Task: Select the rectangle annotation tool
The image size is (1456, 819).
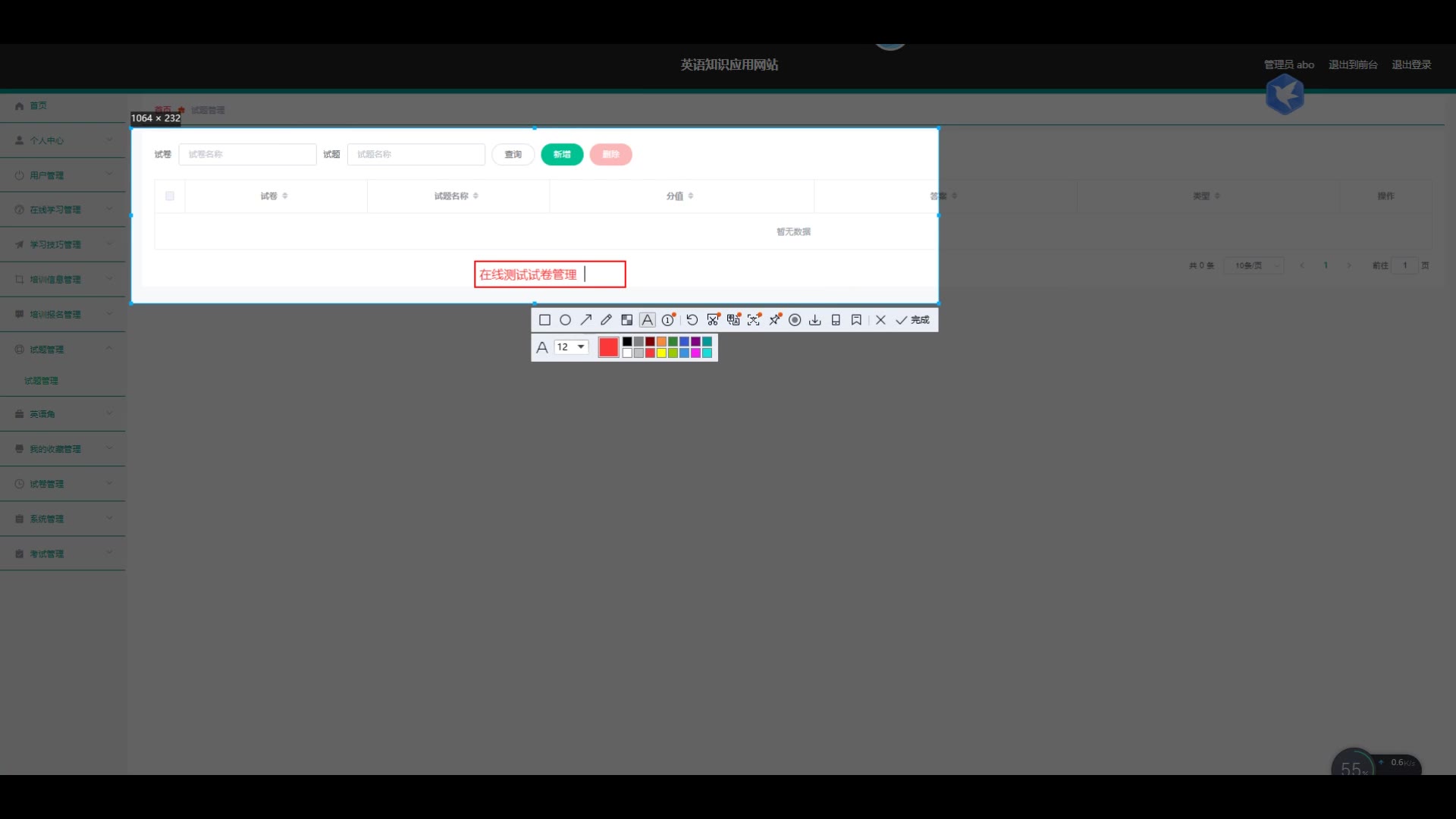Action: (x=544, y=320)
